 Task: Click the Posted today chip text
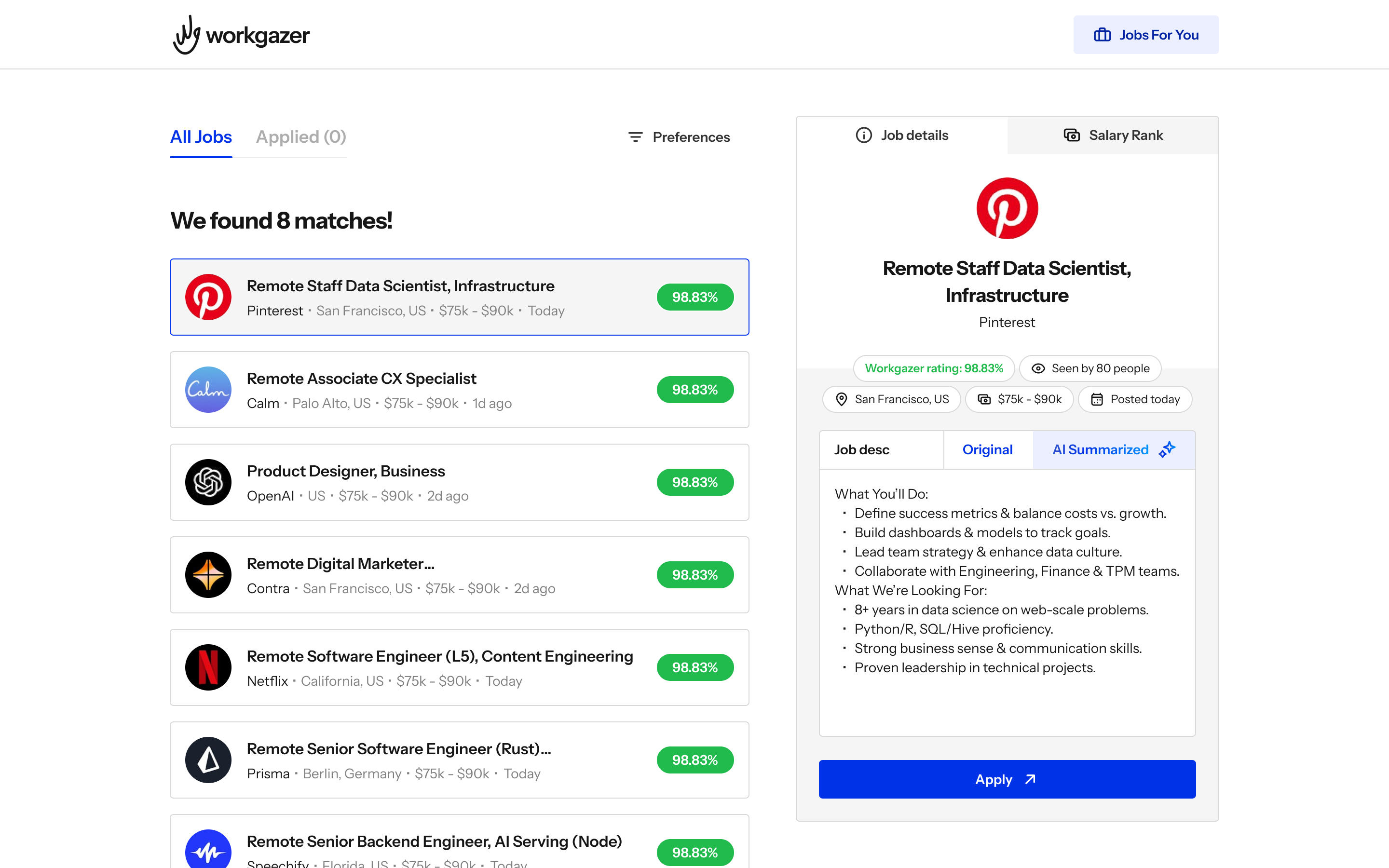pos(1145,400)
